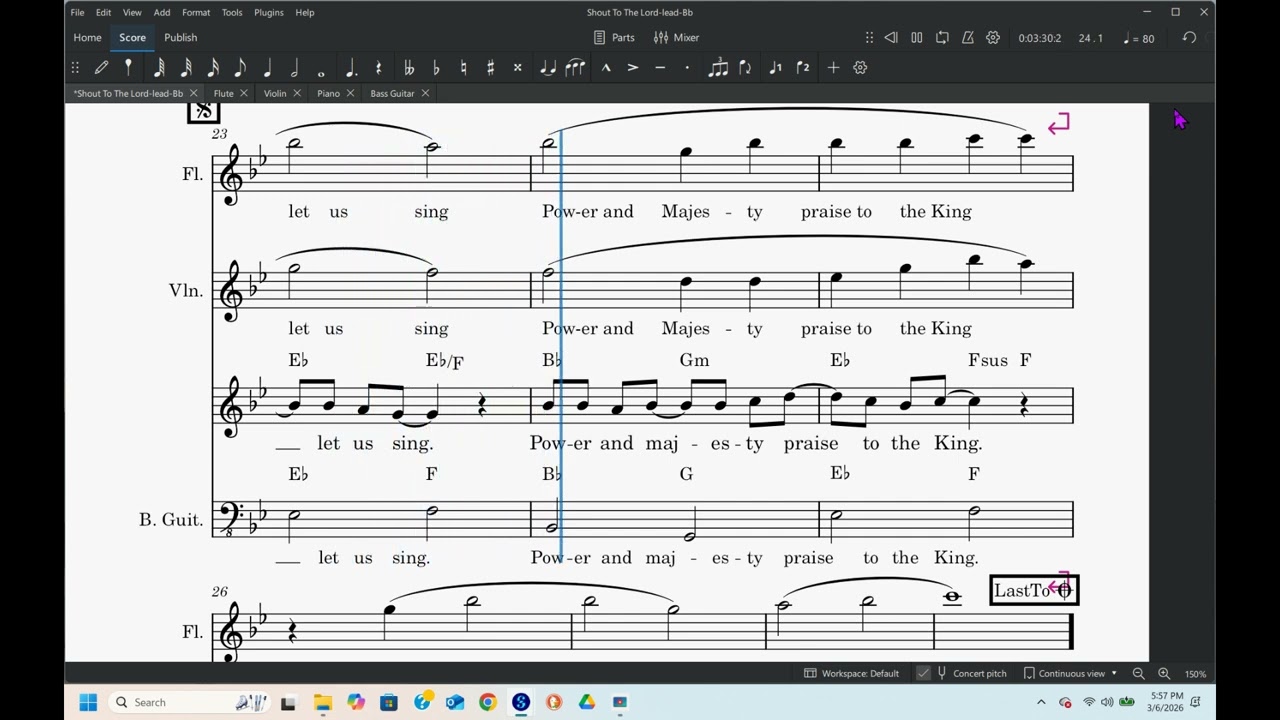Image resolution: width=1280 pixels, height=720 pixels.
Task: Rewind playback to the start
Action: [891, 37]
